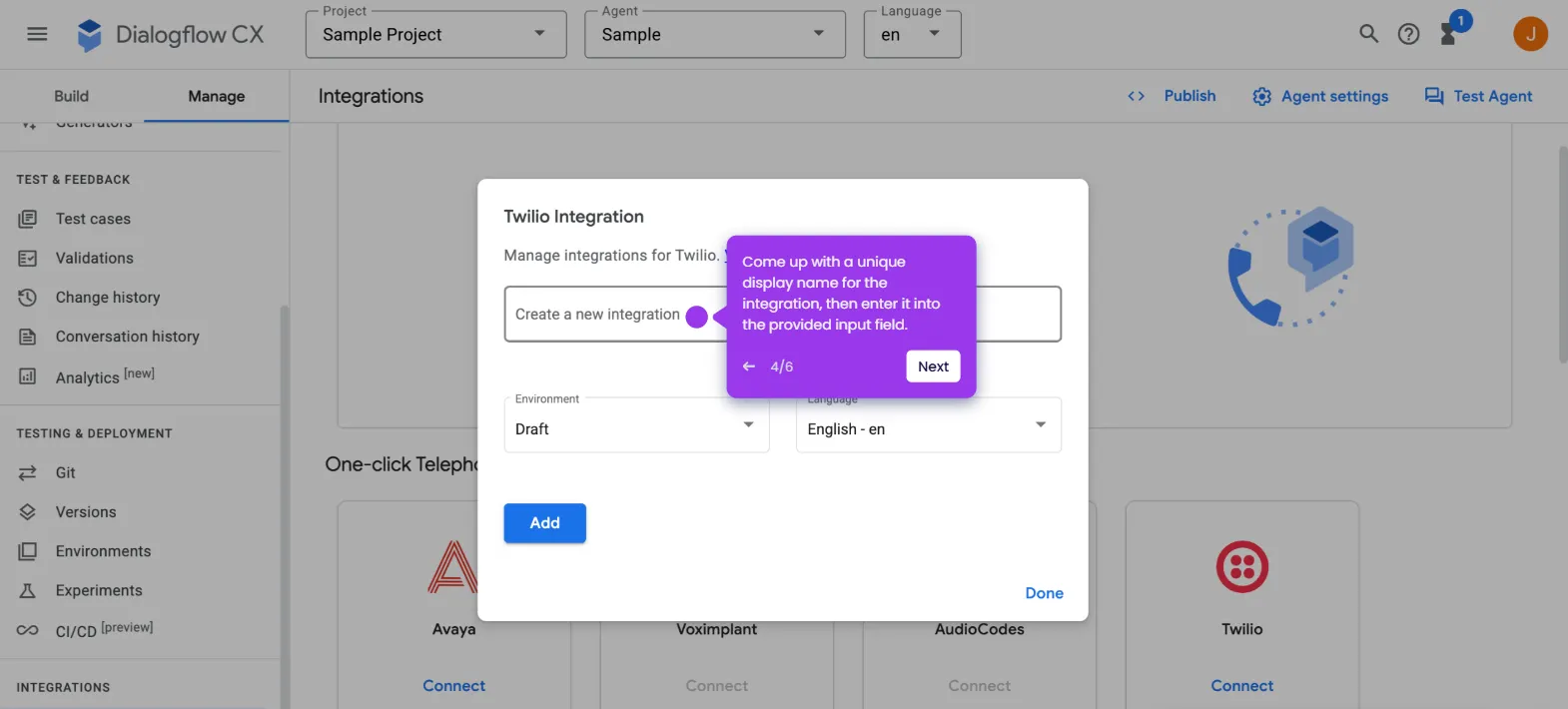Click the Git arrows icon

pyautogui.click(x=28, y=472)
